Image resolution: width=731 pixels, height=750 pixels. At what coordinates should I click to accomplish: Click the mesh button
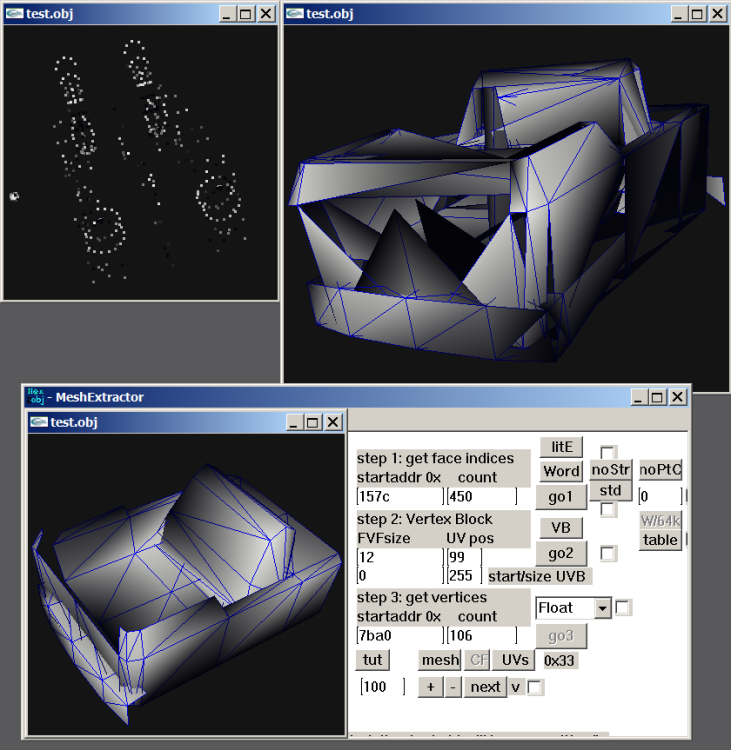coord(440,660)
